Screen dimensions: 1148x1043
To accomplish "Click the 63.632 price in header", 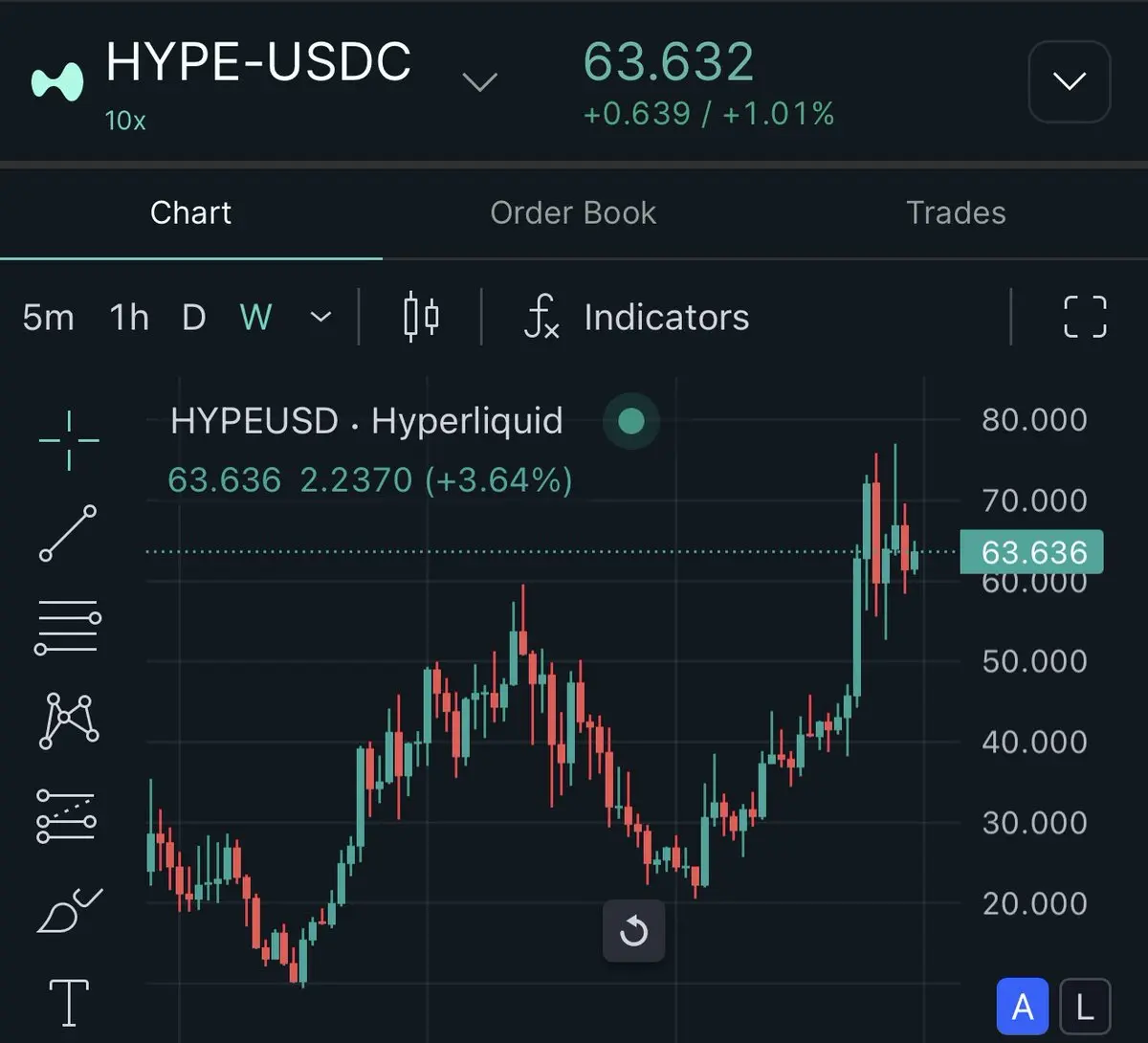I will pos(669,62).
